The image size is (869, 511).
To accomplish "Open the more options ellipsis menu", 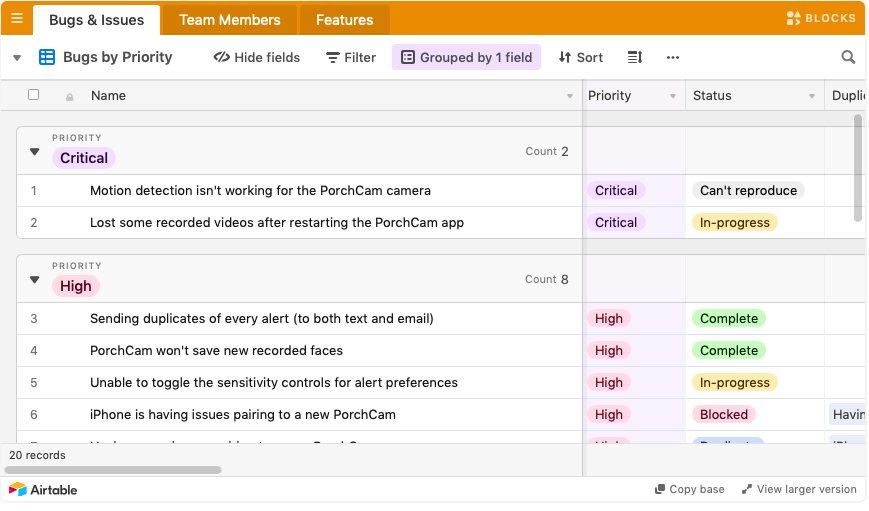I will [673, 57].
